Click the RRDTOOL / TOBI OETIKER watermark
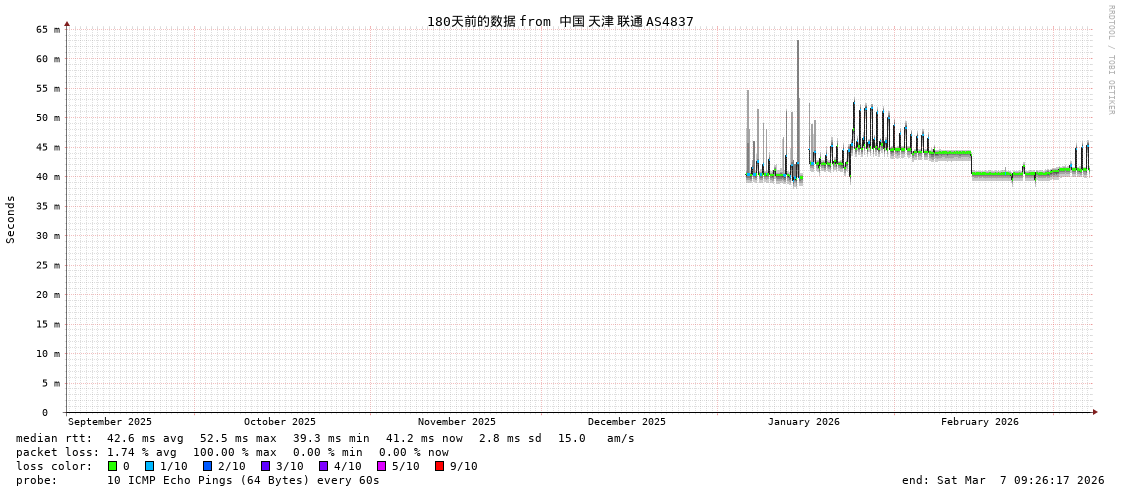The width and height of the screenshot is (1121, 494). coord(1110,60)
